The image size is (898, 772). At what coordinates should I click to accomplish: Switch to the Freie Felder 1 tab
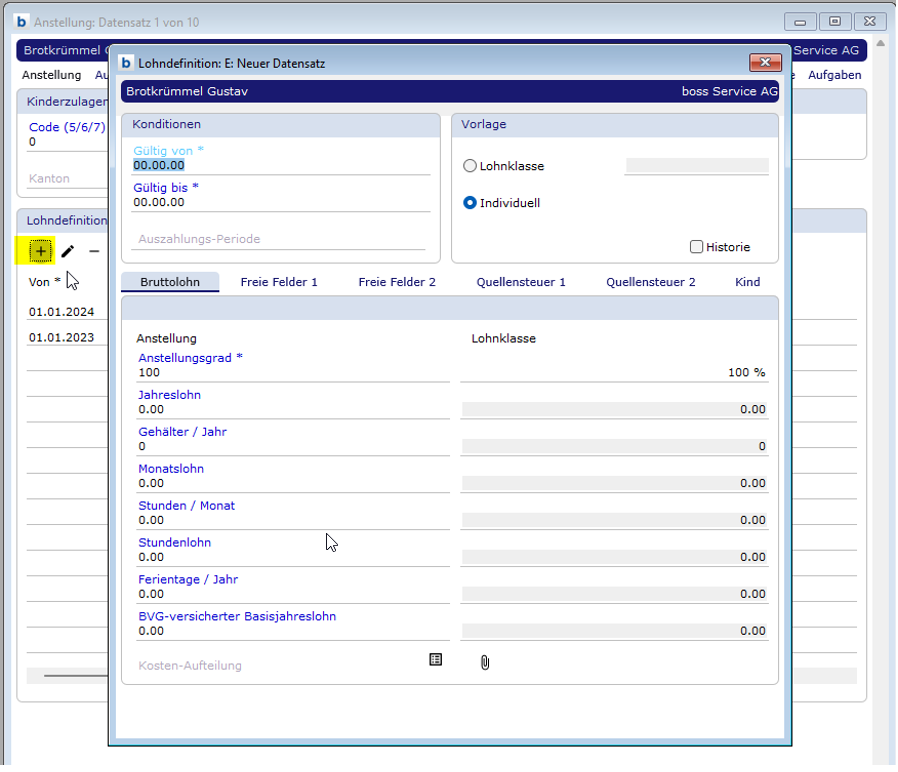[x=279, y=282]
